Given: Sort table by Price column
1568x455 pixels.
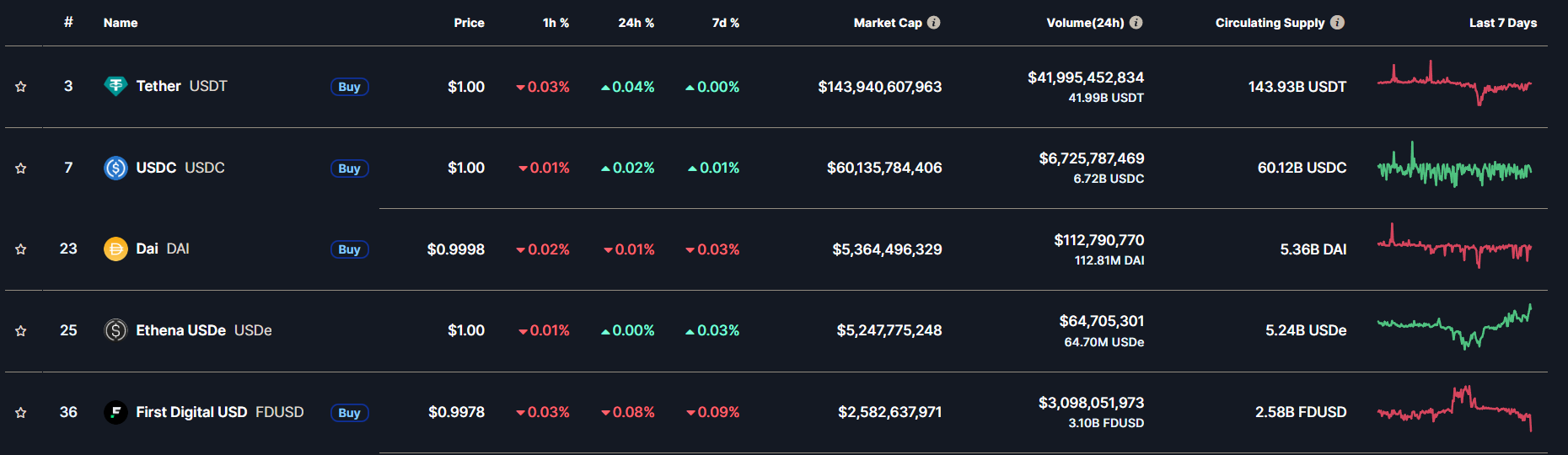Looking at the screenshot, I should [469, 23].
